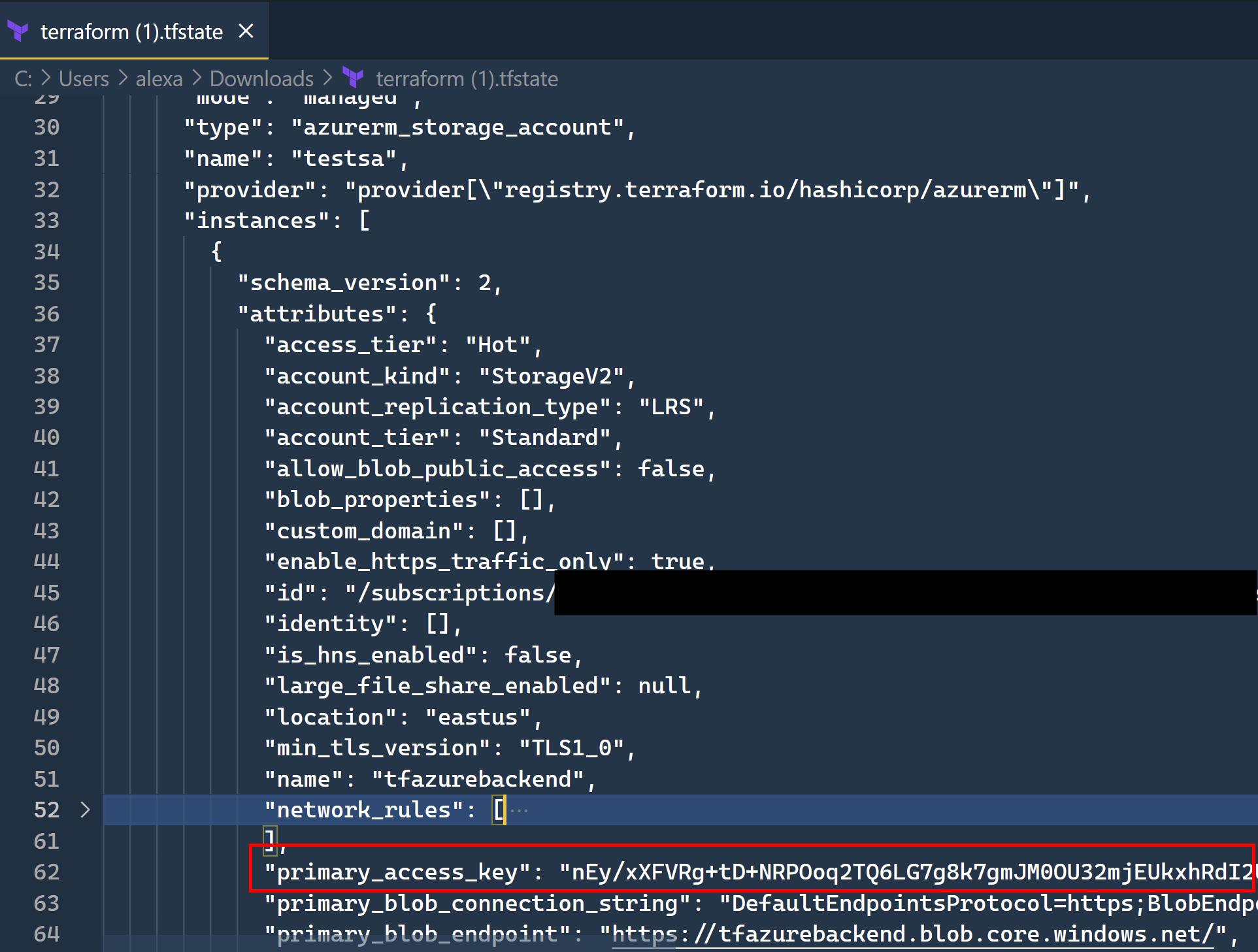Expand the folded network_rules array content
The width and height of the screenshot is (1258, 952).
click(518, 810)
